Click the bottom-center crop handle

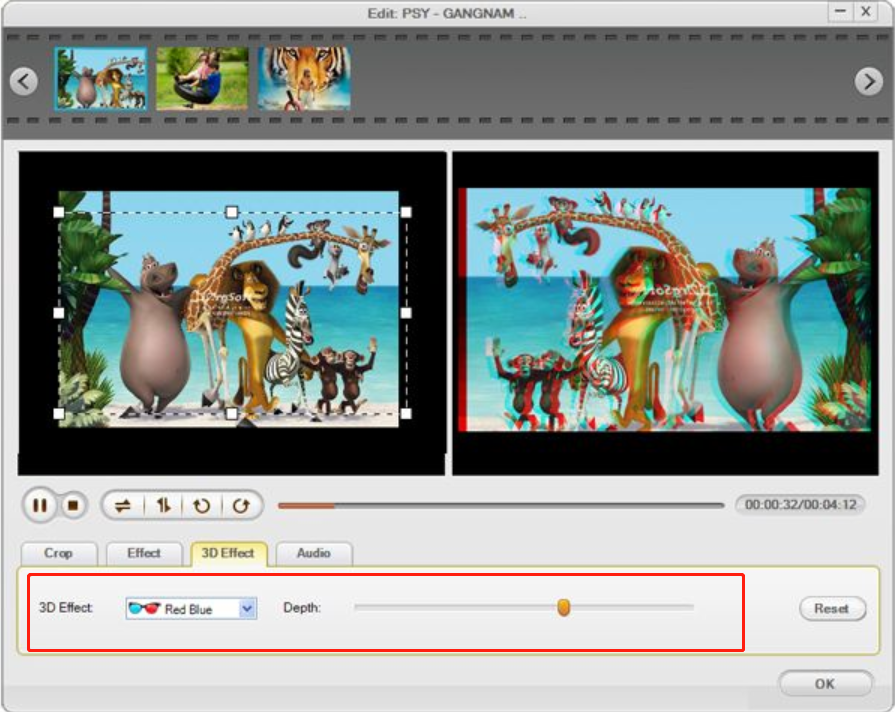coord(231,413)
